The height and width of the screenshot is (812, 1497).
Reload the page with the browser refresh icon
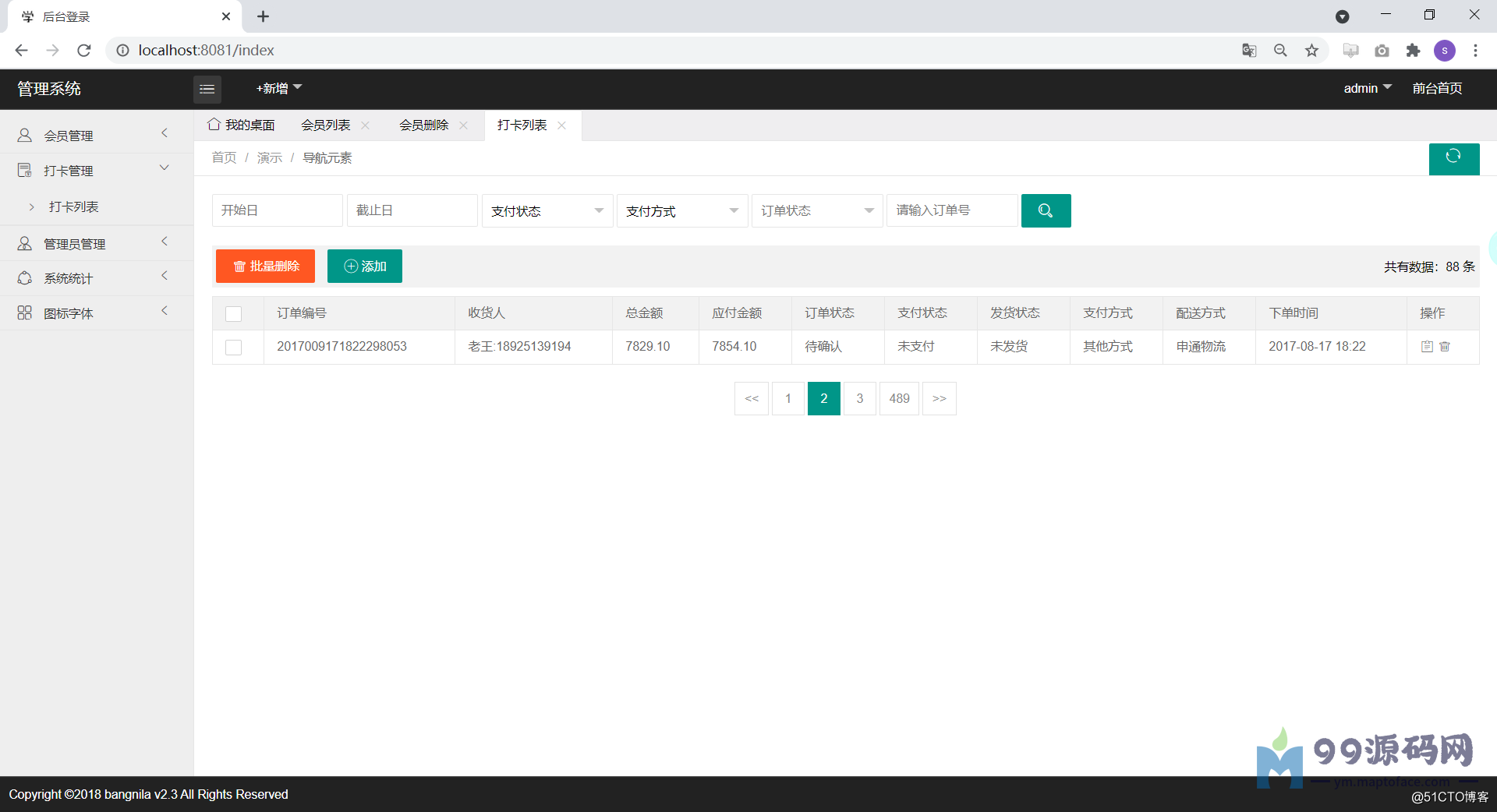(x=84, y=50)
